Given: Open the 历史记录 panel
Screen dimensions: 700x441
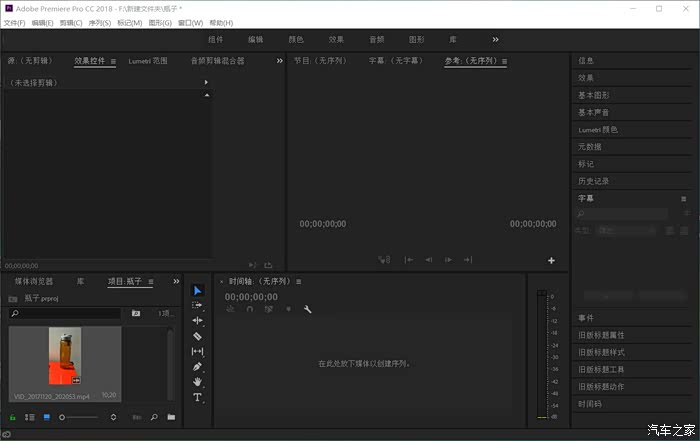Looking at the screenshot, I should pos(593,181).
